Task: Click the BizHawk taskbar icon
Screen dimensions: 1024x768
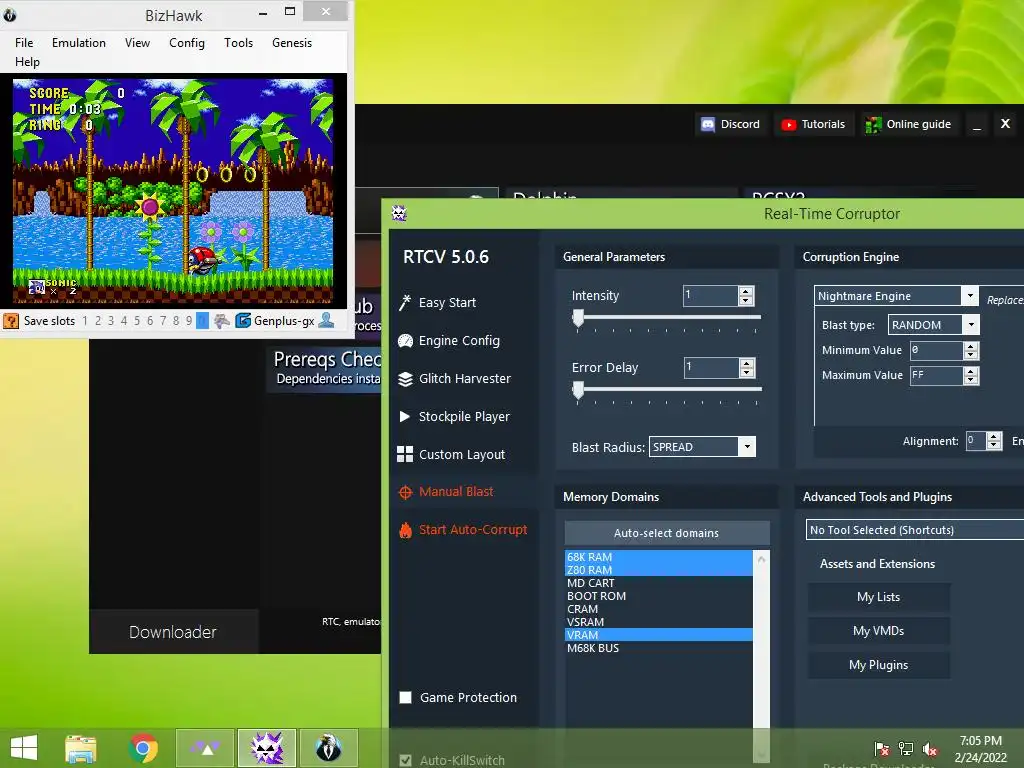Action: tap(328, 748)
